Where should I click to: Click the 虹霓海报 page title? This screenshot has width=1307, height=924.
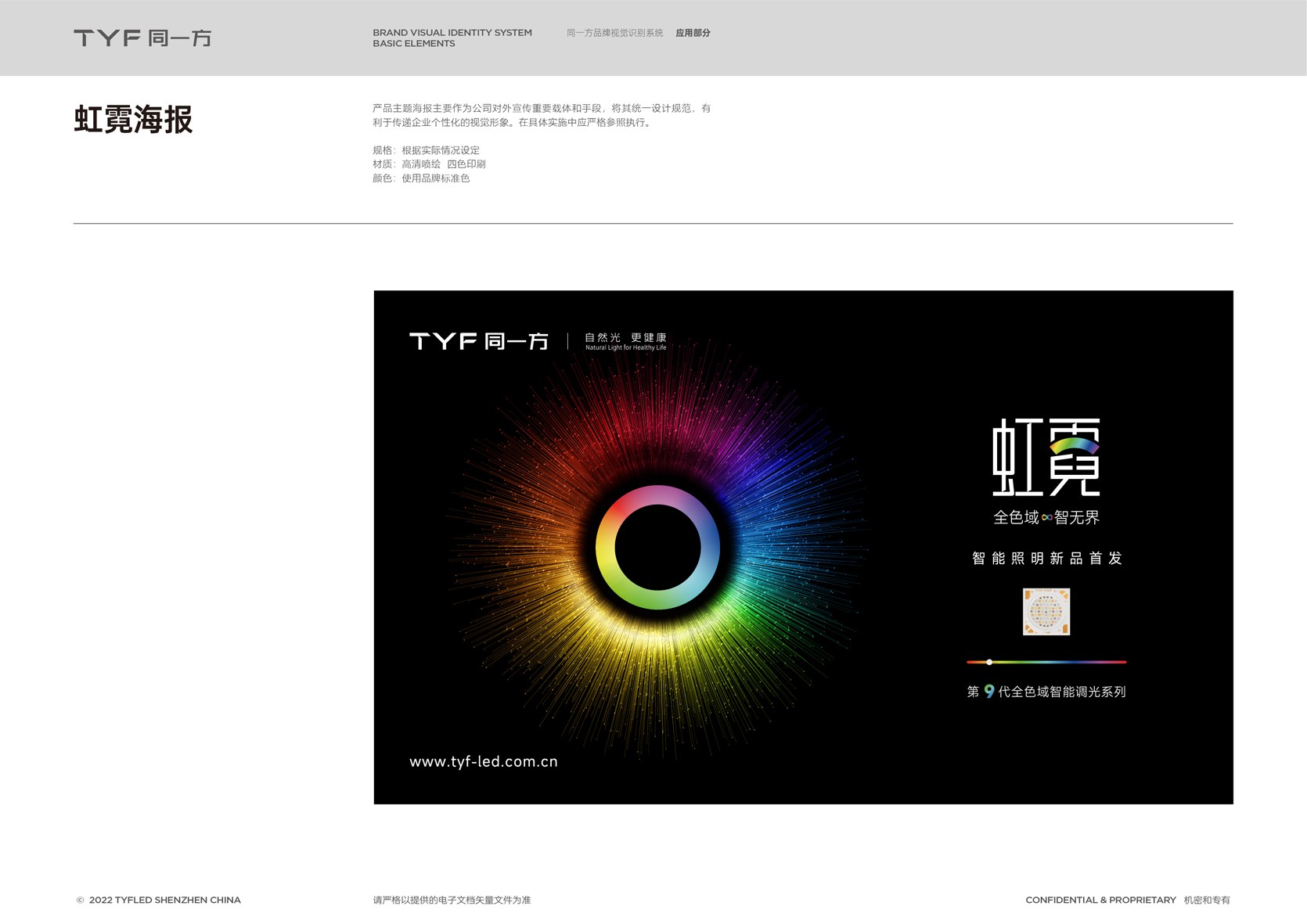(133, 120)
